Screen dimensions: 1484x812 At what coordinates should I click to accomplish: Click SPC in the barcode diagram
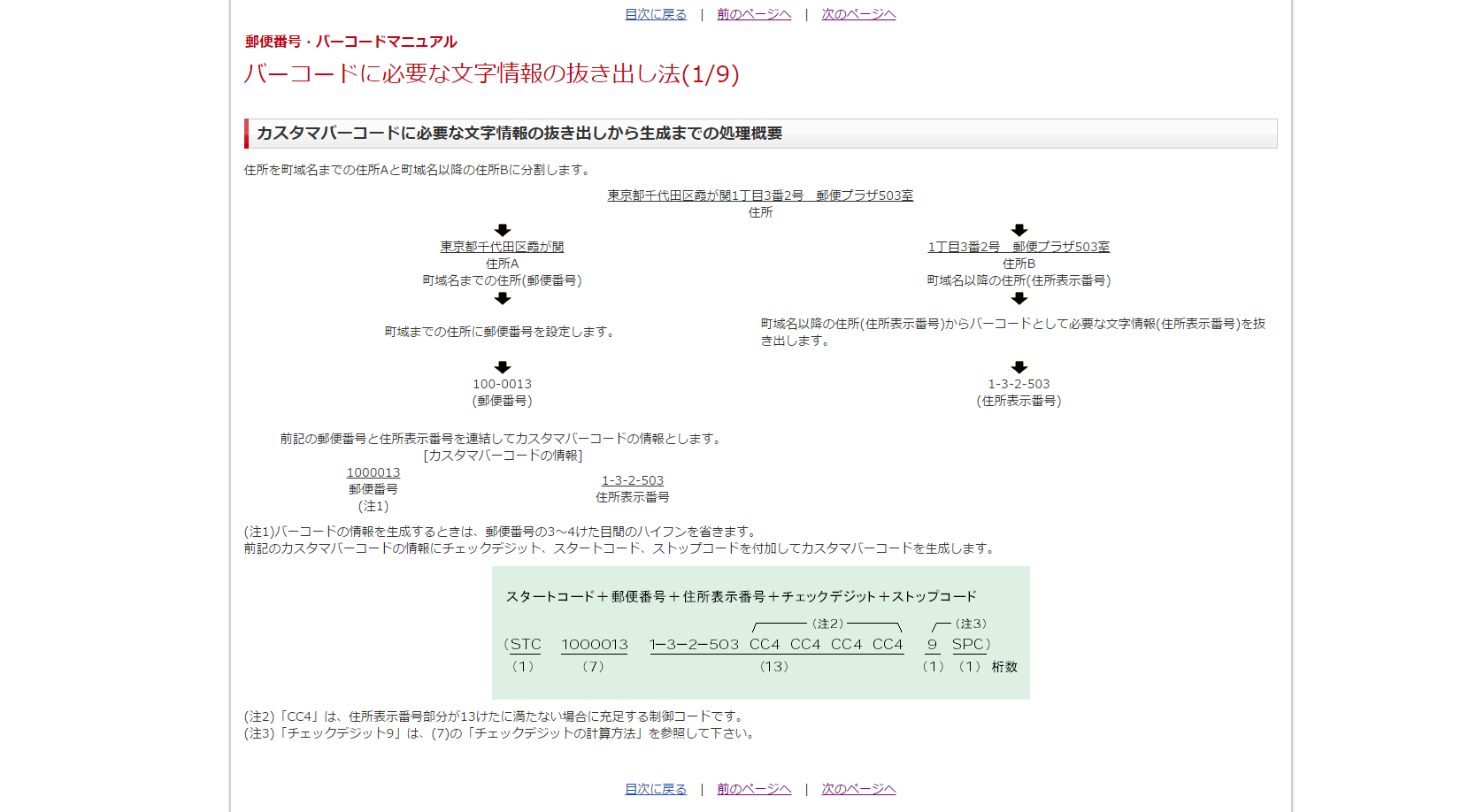coord(968,645)
